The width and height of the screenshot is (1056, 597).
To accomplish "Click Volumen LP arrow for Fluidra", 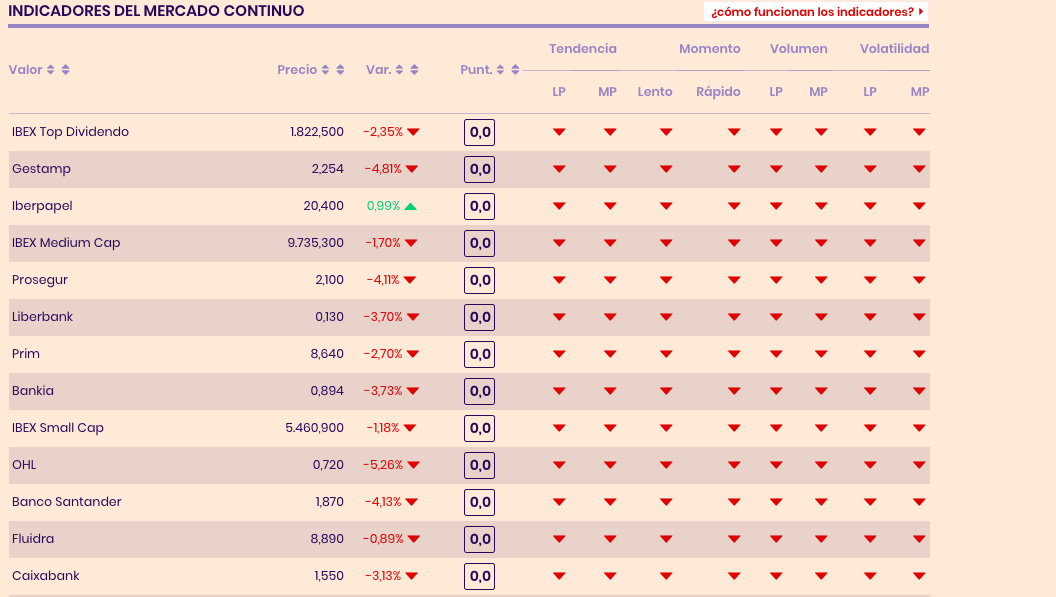I will coord(776,539).
